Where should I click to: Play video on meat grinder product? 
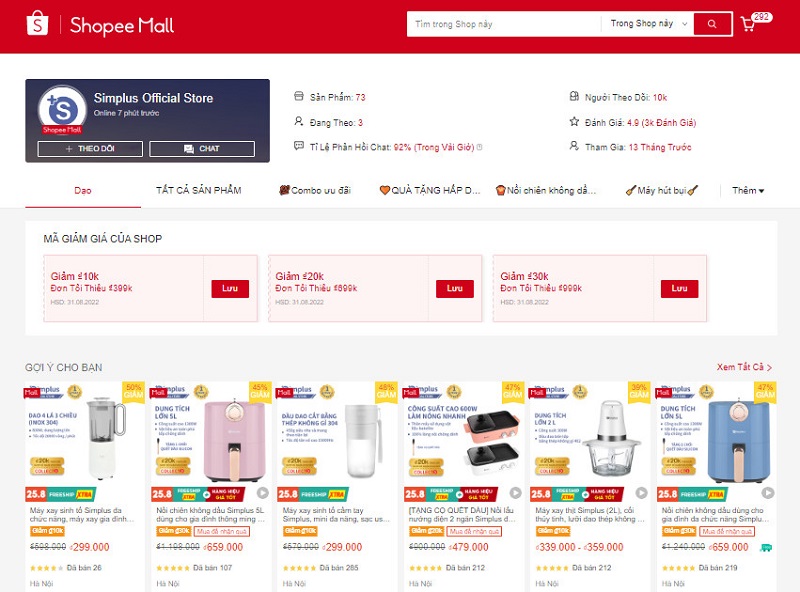click(x=641, y=493)
